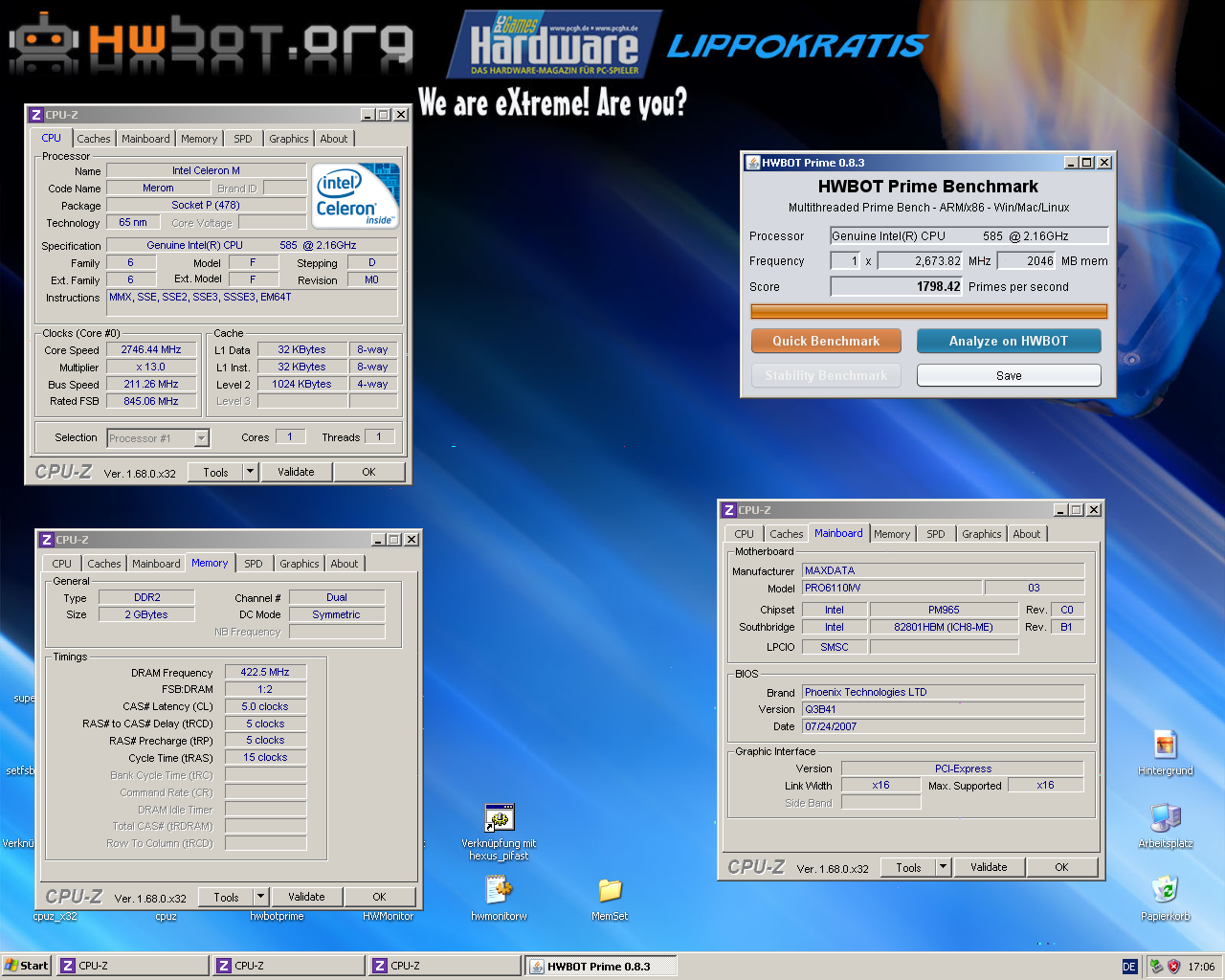Start the Quick Benchmark
Image resolution: width=1225 pixels, height=980 pixels.
pyautogui.click(x=826, y=341)
